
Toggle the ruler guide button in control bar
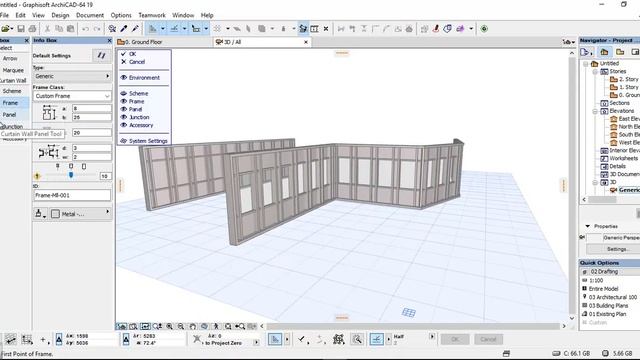(275, 339)
